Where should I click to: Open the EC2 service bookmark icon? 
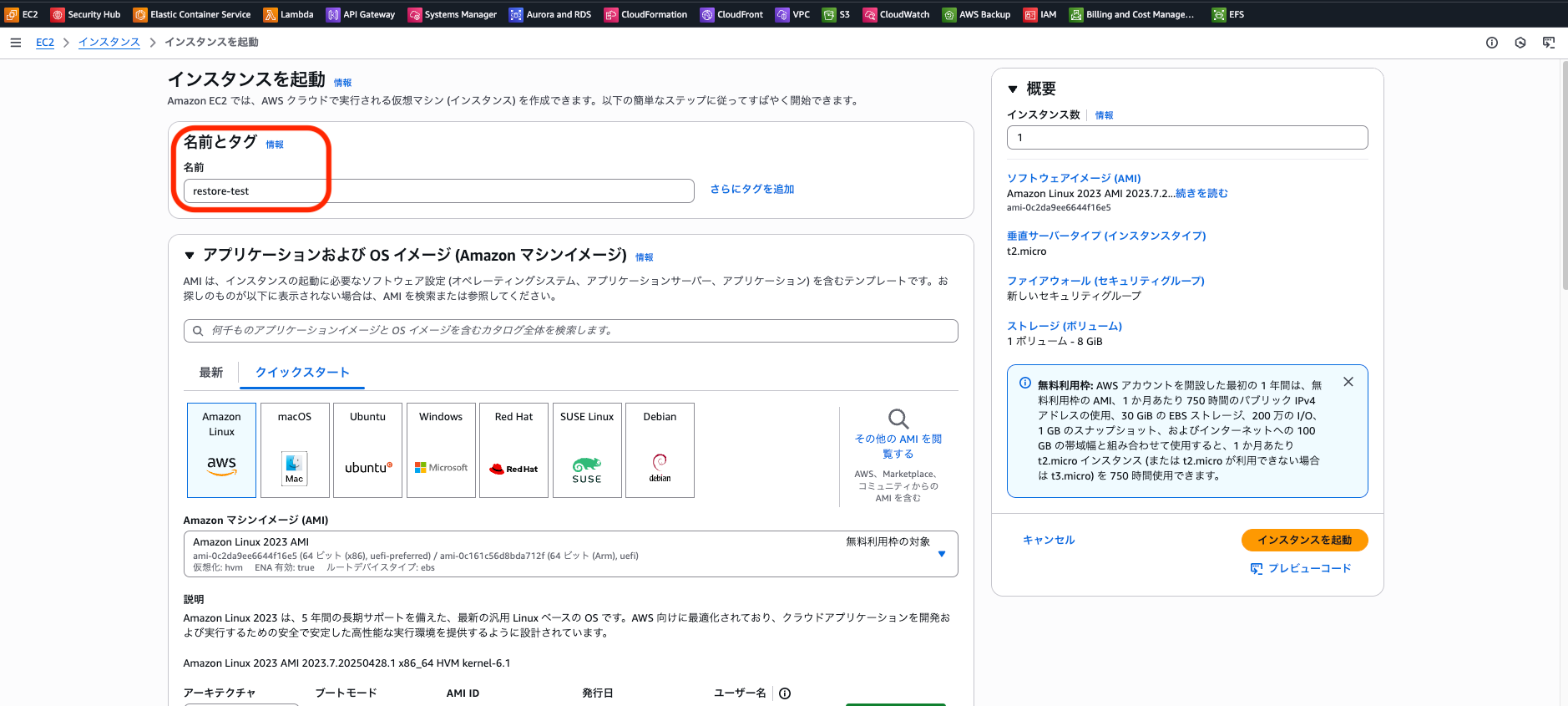click(12, 14)
